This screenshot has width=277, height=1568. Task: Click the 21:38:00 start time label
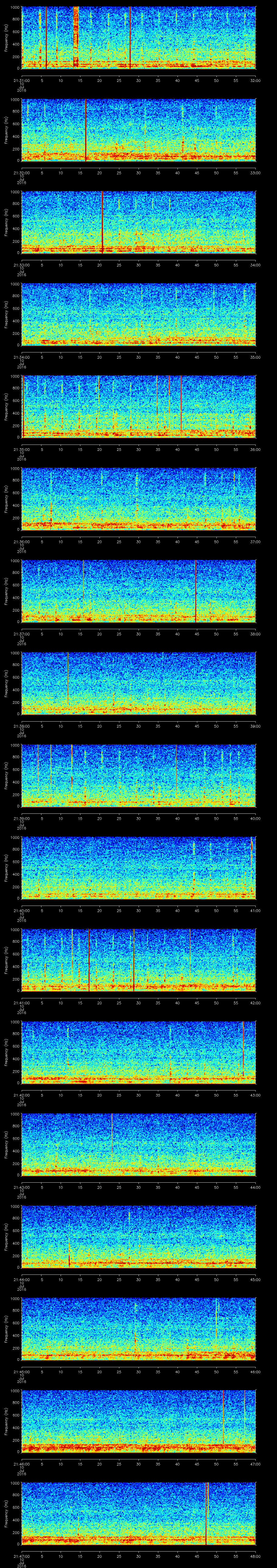click(x=21, y=726)
